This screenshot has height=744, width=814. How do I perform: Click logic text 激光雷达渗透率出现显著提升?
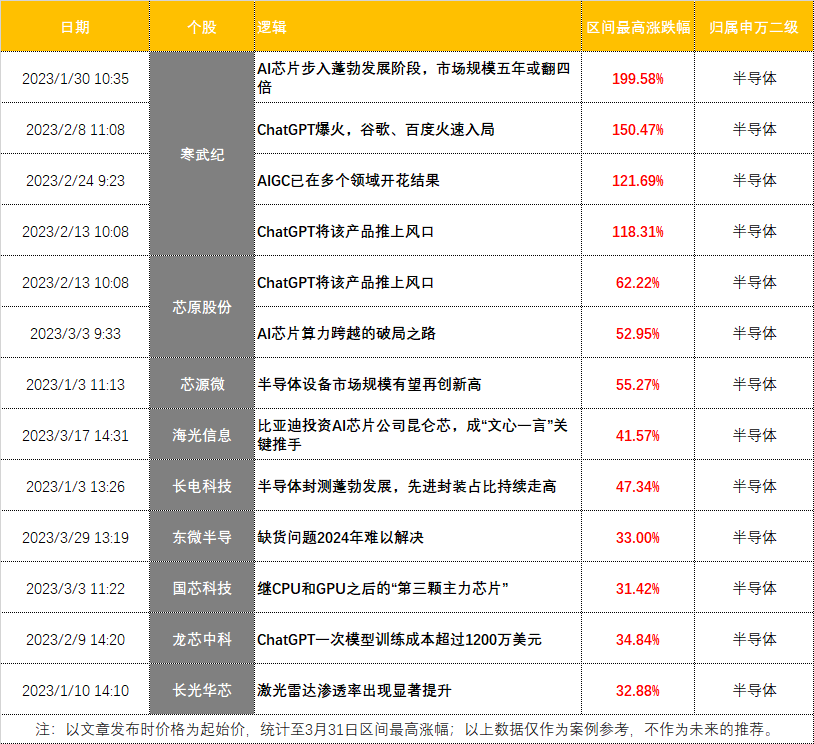355,691
